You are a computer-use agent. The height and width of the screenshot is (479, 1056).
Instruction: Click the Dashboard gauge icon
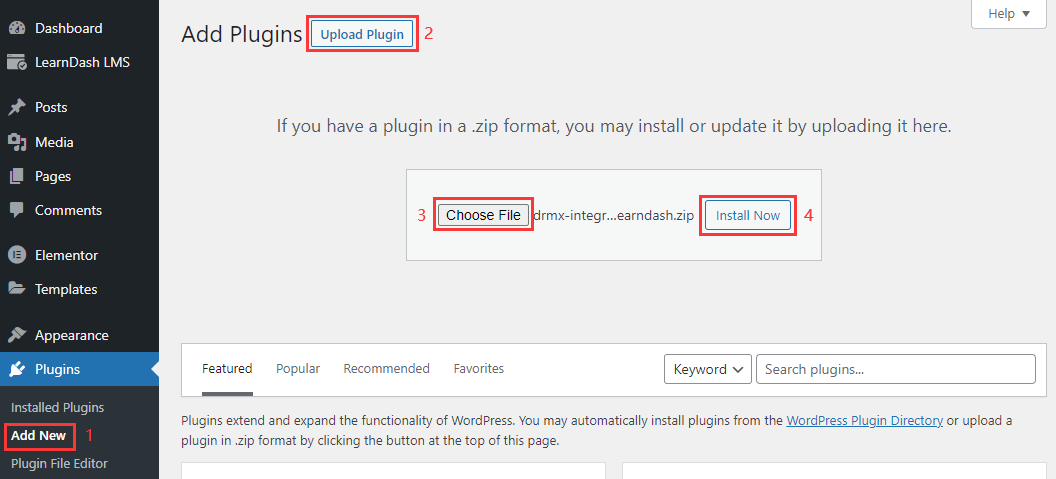pos(17,28)
